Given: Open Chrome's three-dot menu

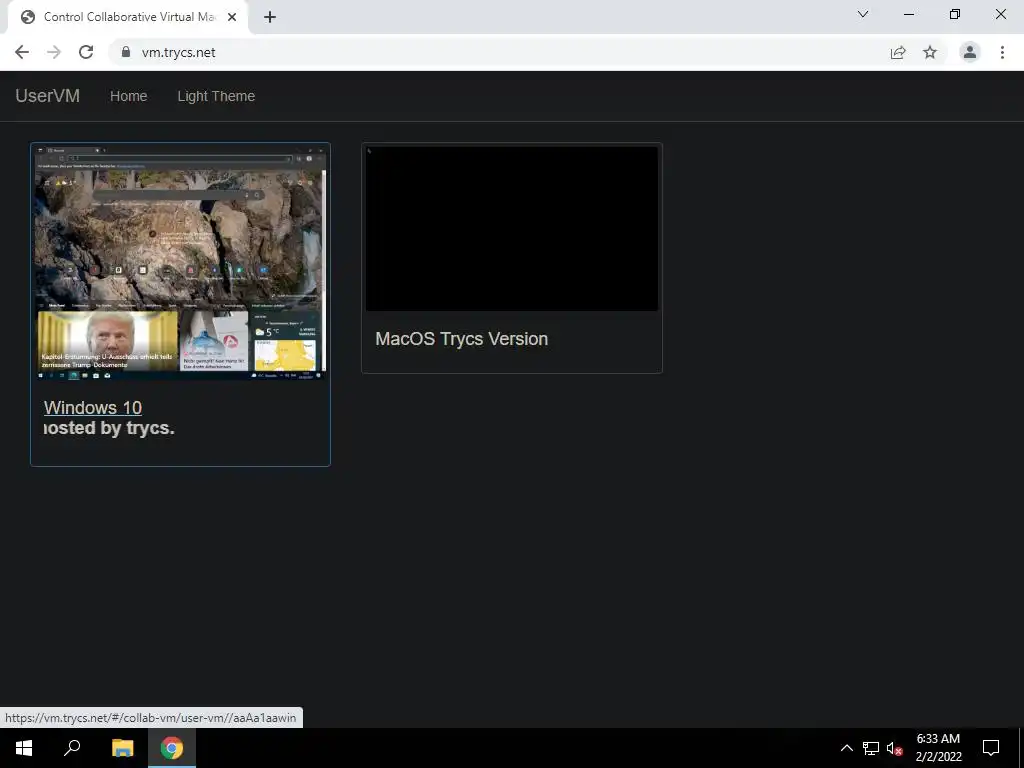Looking at the screenshot, I should 1002,52.
